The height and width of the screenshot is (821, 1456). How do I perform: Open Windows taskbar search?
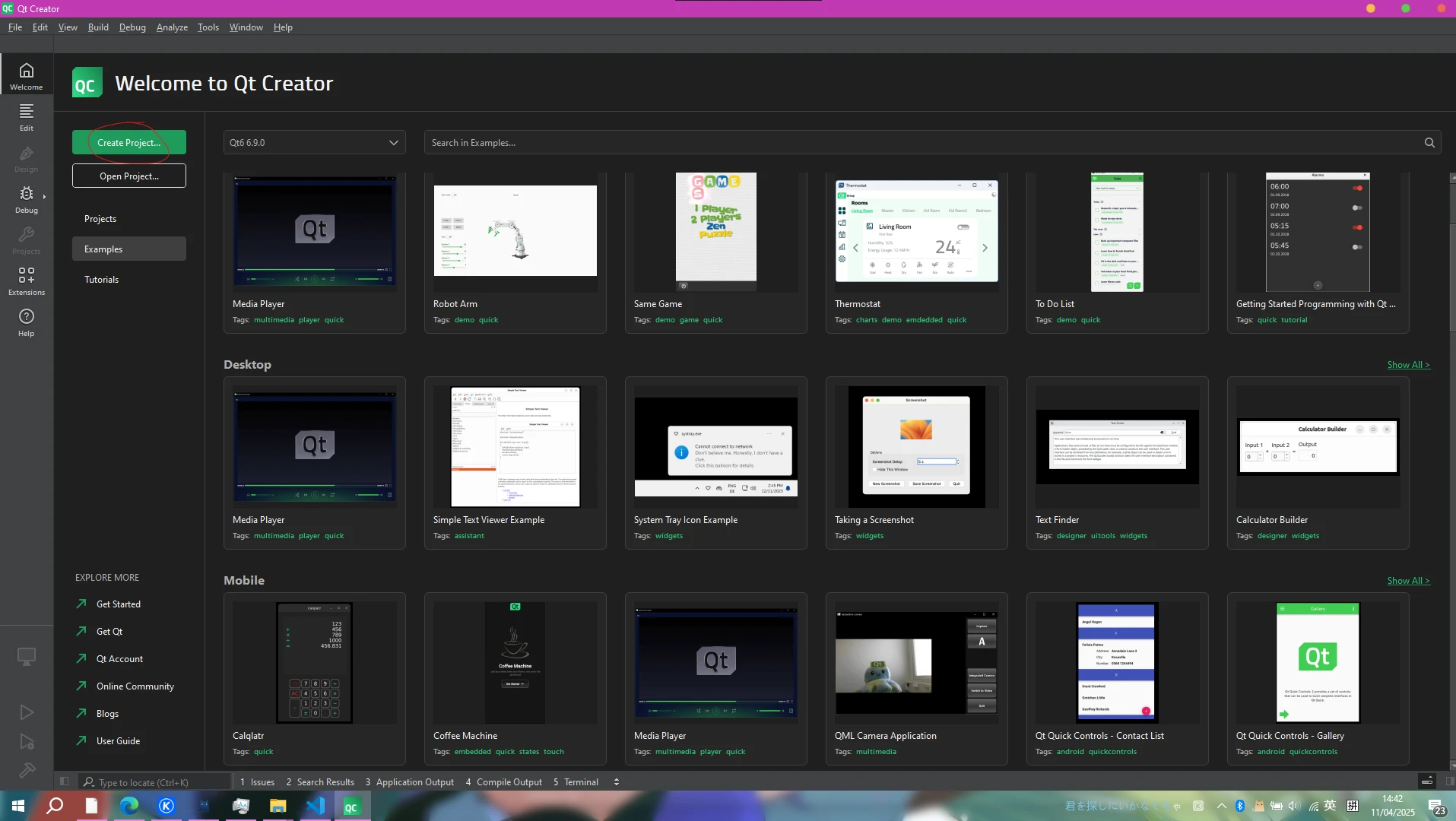(x=55, y=806)
